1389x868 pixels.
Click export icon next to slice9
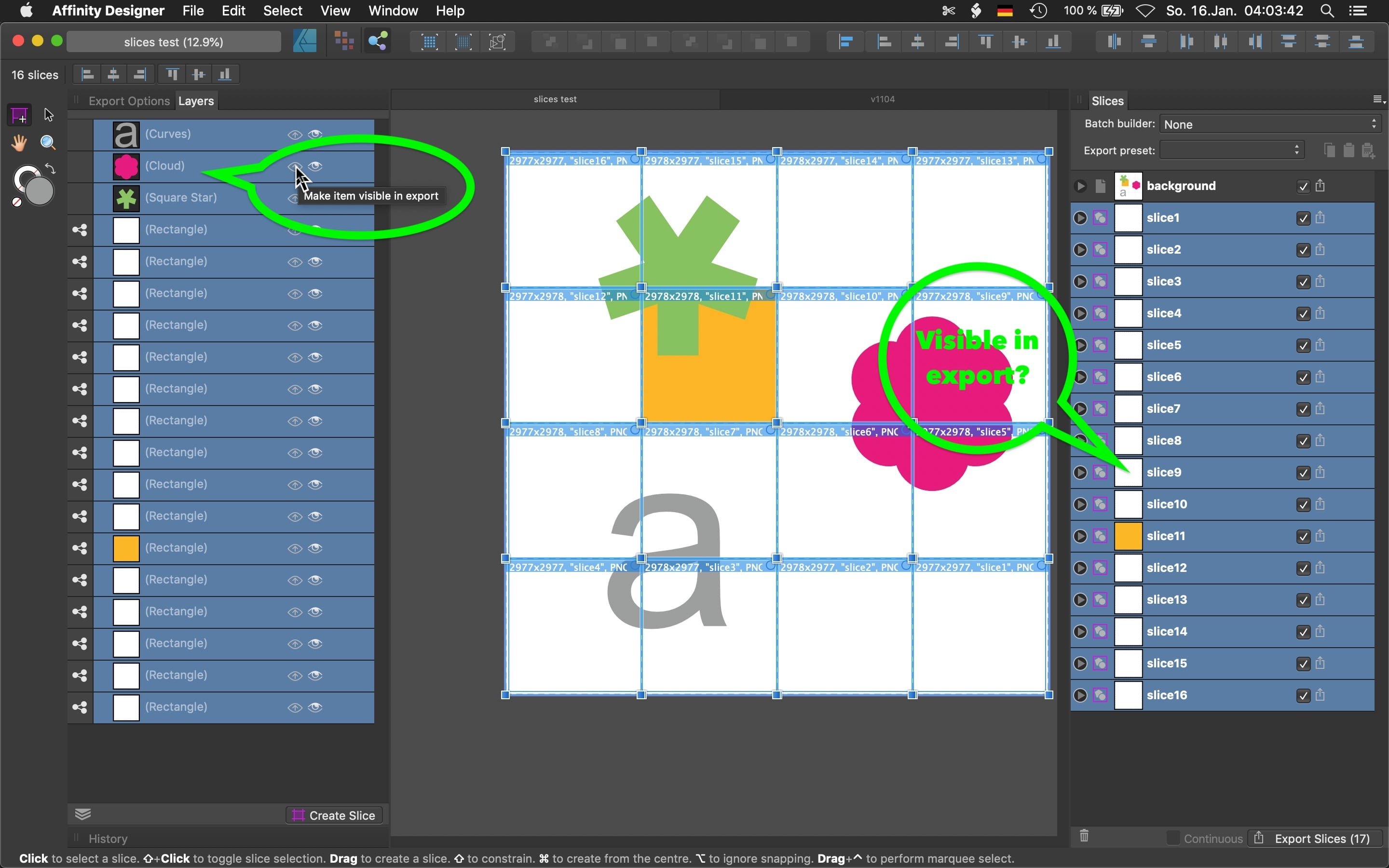1320,473
